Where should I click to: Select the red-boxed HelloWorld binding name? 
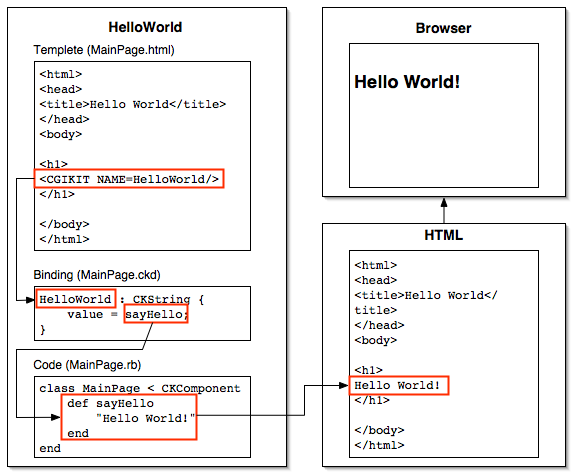pyautogui.click(x=76, y=299)
